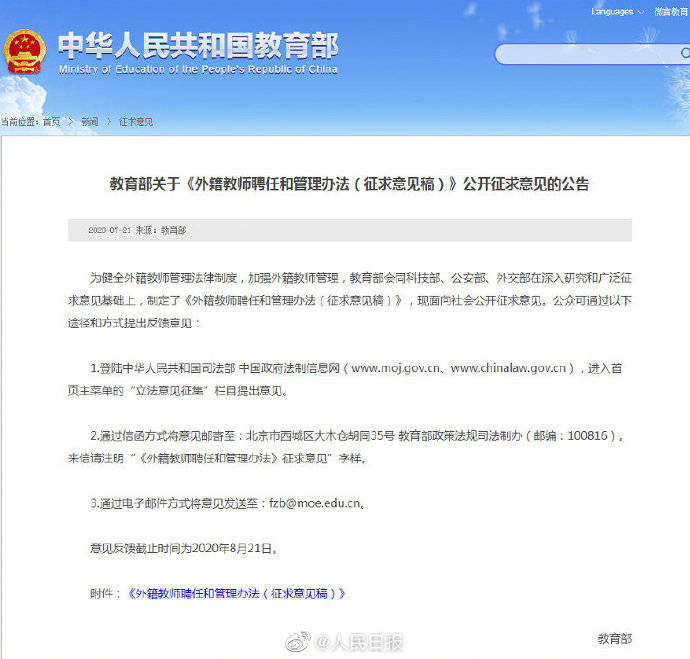This screenshot has width=690, height=659.
Task: Click the English title Ministry of Education
Action: click(x=198, y=69)
